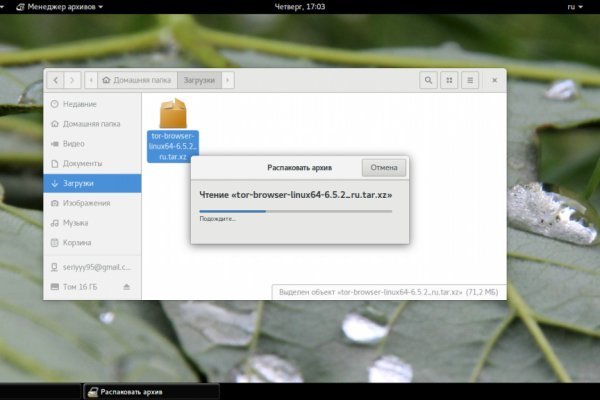Click the search icon in file manager toolbar
The height and width of the screenshot is (400, 600).
[428, 79]
